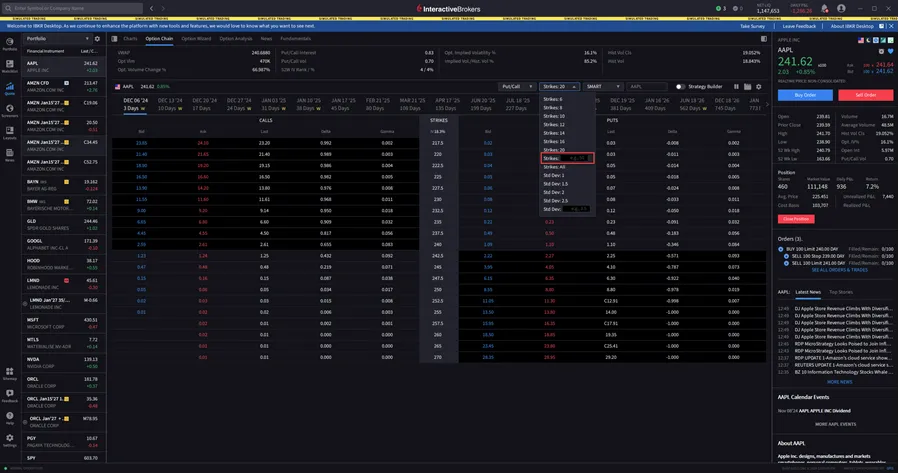Click panel layout icon at right of tabs

point(764,38)
